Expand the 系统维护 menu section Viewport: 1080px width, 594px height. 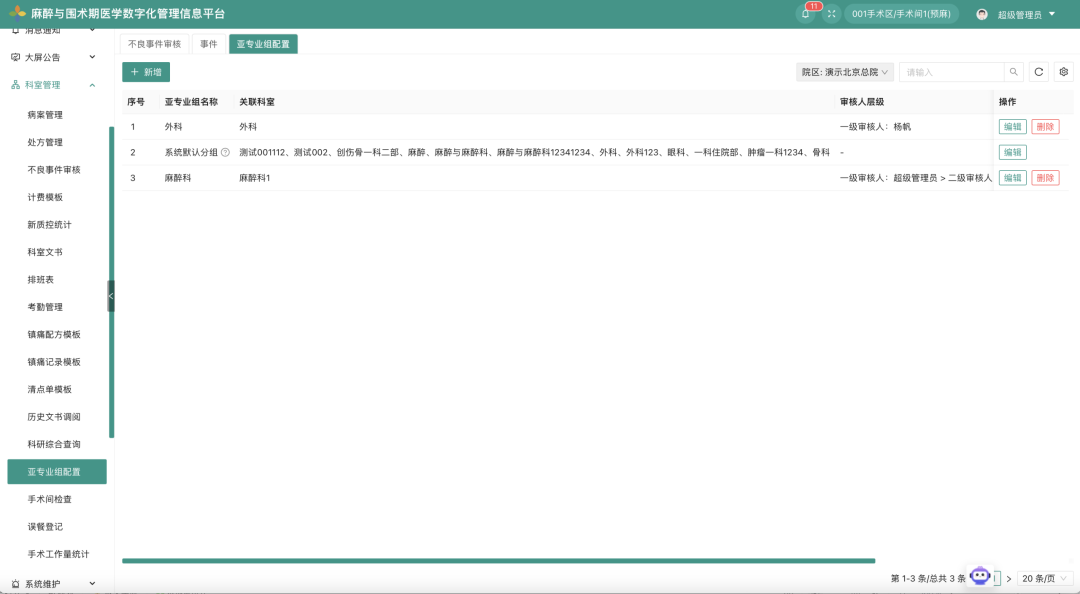[x=53, y=584]
